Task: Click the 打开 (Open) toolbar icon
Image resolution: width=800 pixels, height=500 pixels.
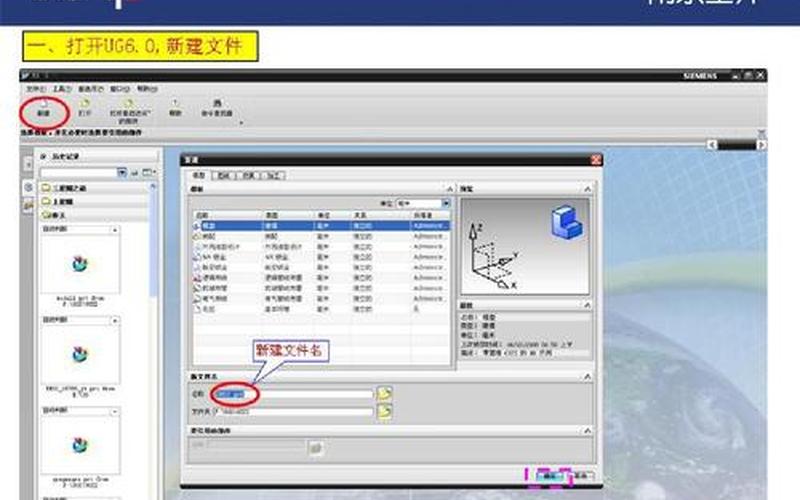Action: click(x=85, y=108)
